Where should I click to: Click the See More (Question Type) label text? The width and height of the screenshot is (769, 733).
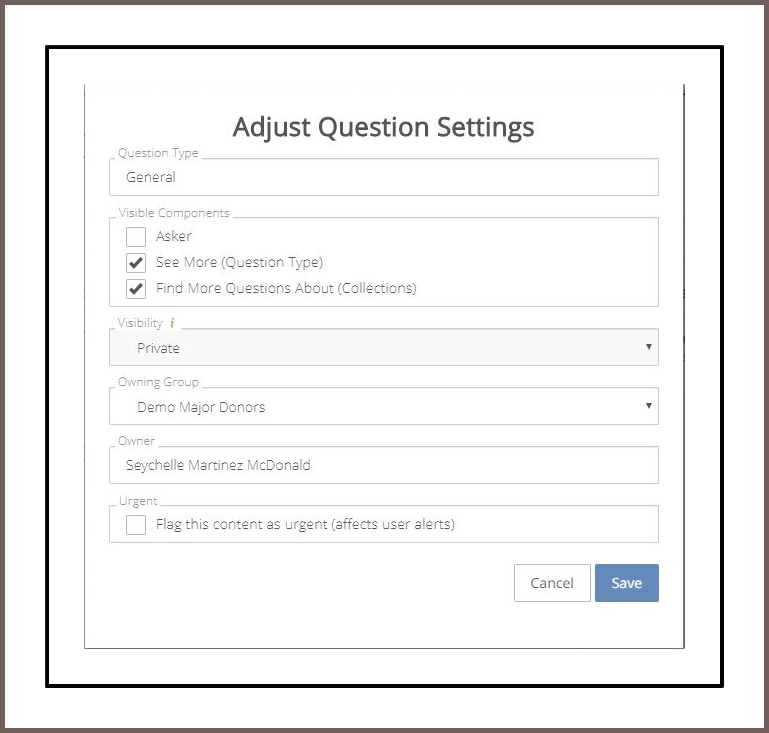pyautogui.click(x=239, y=262)
